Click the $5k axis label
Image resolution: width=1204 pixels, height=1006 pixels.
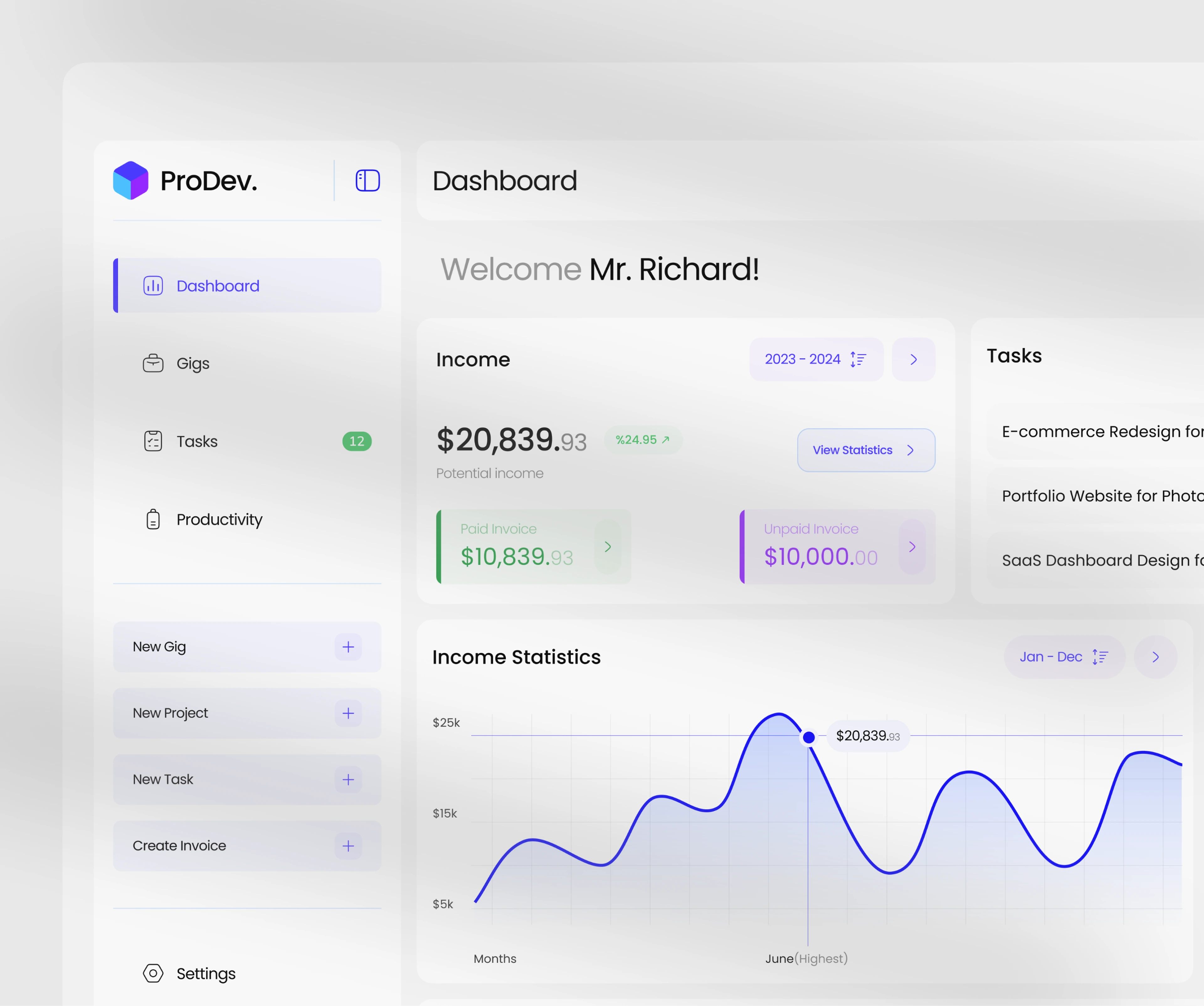pyautogui.click(x=443, y=904)
